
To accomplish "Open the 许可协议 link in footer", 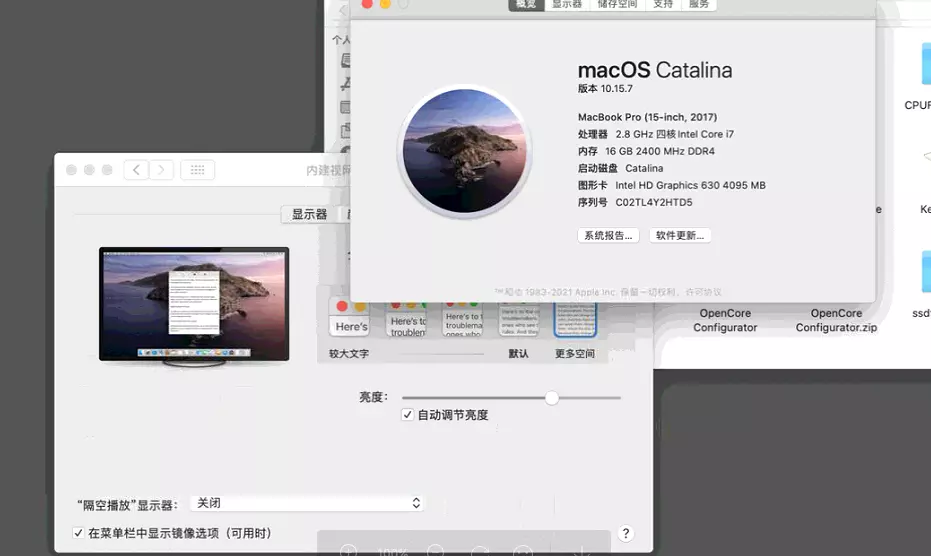I will pyautogui.click(x=703, y=292).
